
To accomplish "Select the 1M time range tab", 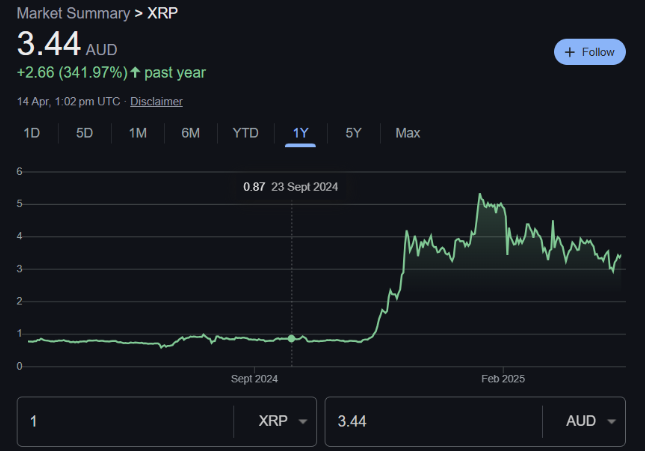I will point(138,133).
